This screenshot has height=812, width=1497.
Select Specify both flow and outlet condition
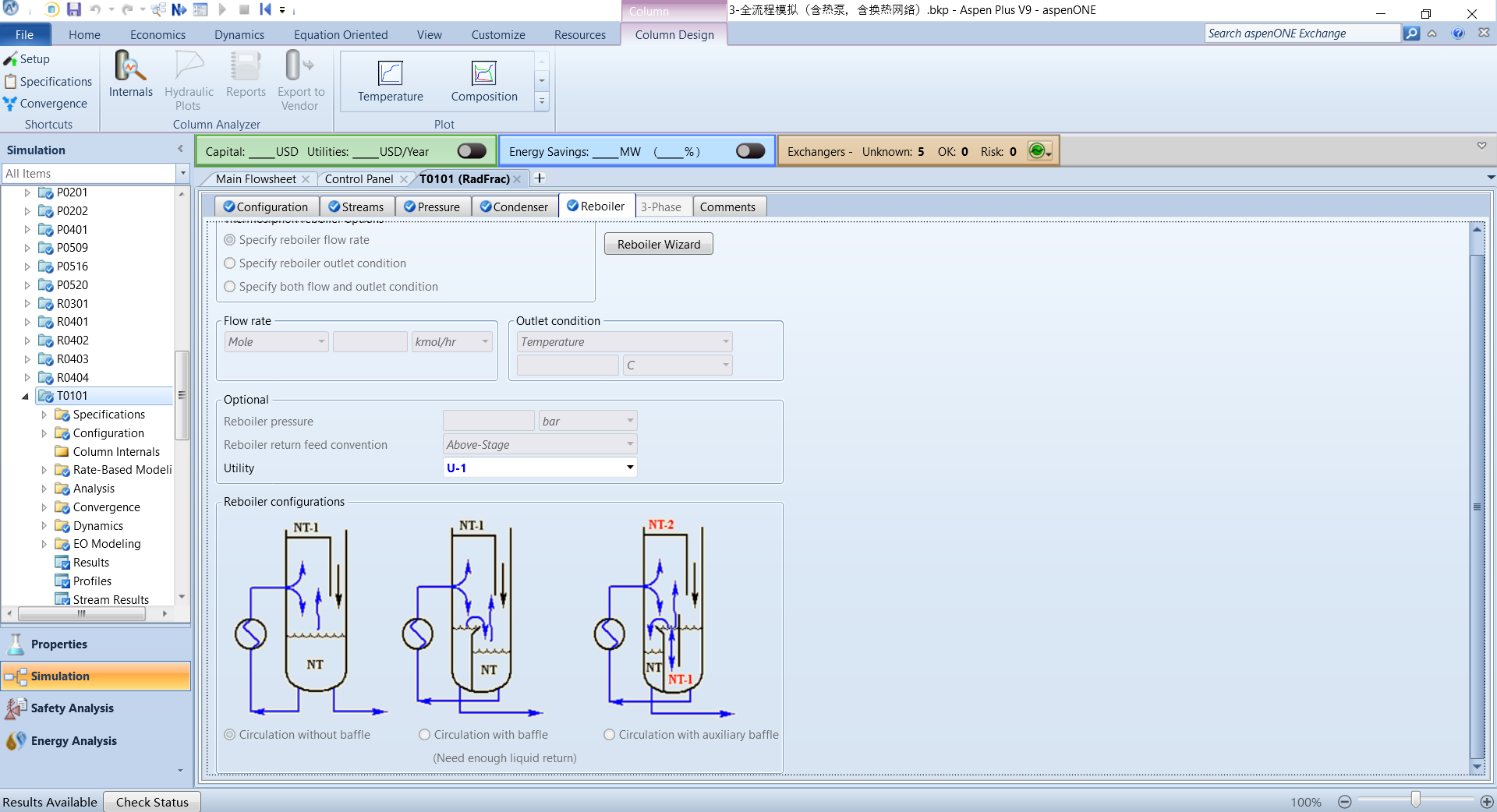pos(229,287)
